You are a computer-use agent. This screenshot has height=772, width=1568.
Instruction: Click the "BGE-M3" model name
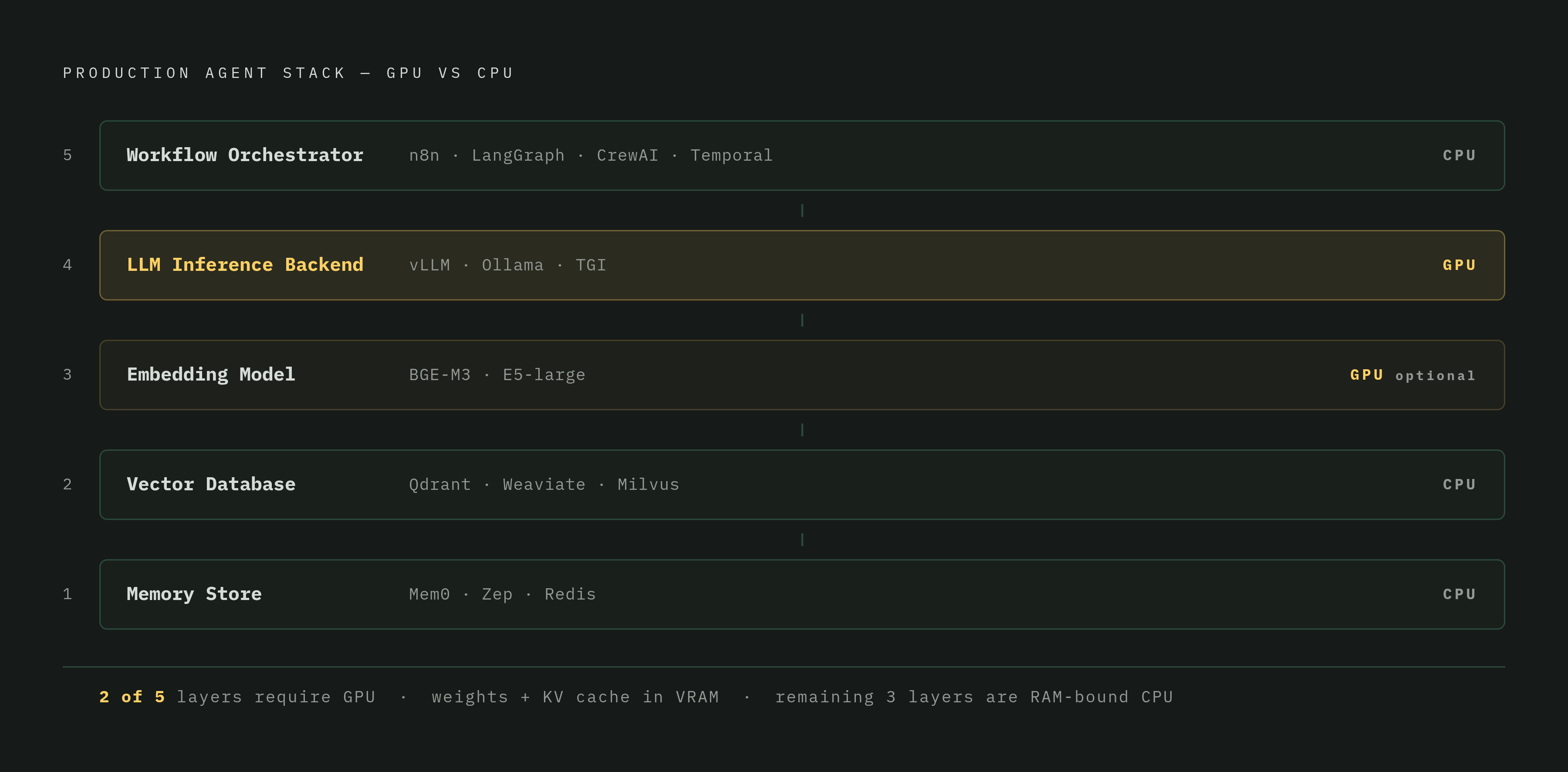click(439, 375)
